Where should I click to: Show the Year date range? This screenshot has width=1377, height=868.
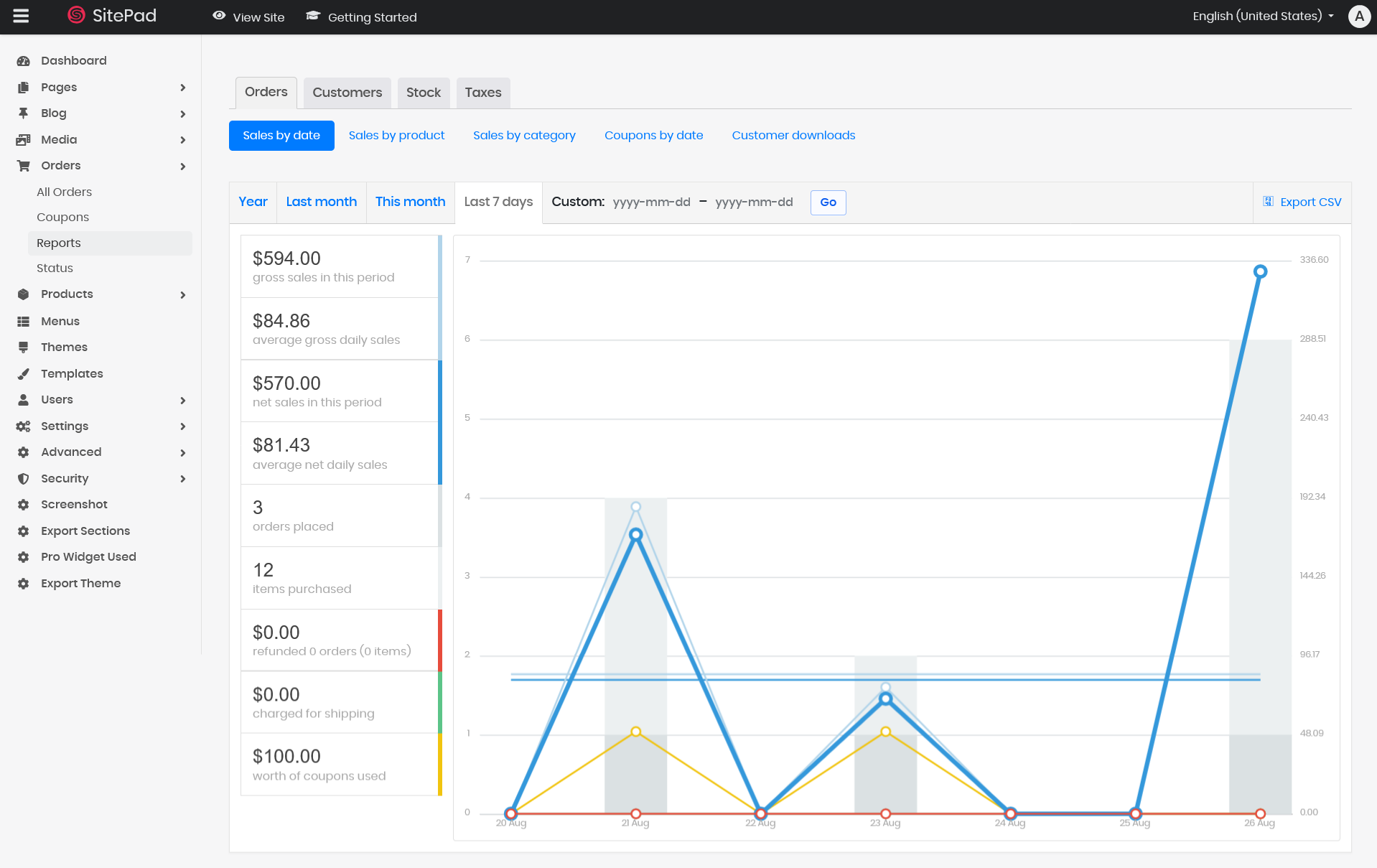[253, 202]
